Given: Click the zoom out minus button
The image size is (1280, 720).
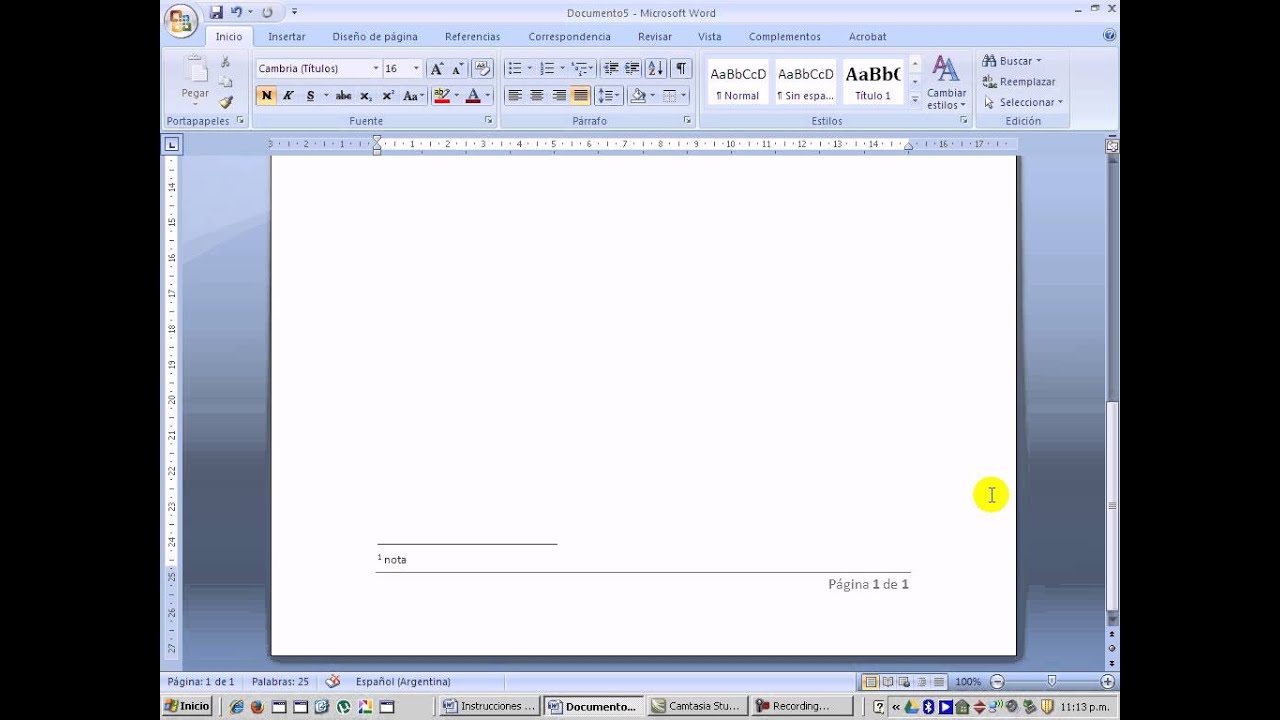Looking at the screenshot, I should pyautogui.click(x=997, y=681).
